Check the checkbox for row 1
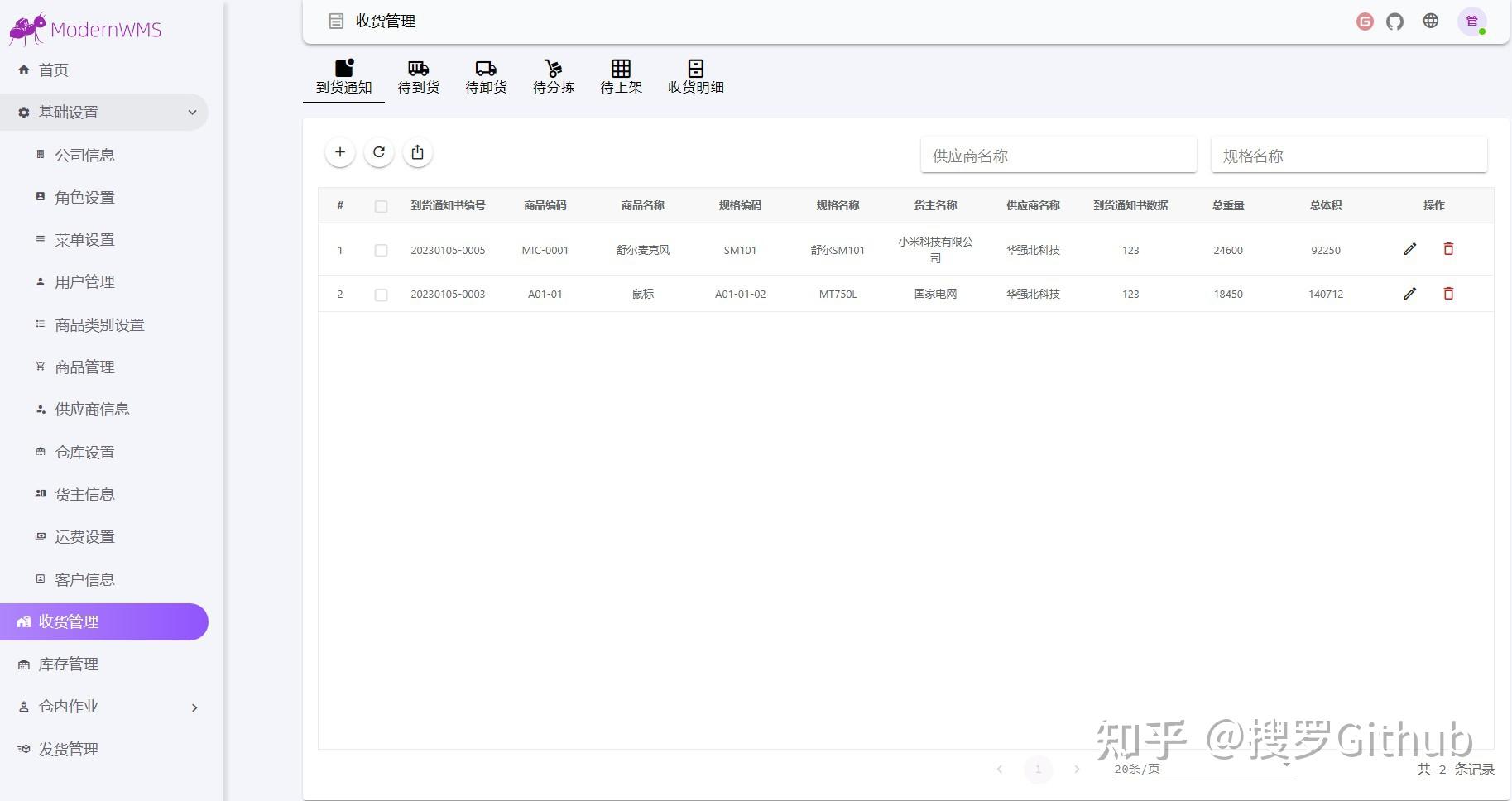 point(381,250)
